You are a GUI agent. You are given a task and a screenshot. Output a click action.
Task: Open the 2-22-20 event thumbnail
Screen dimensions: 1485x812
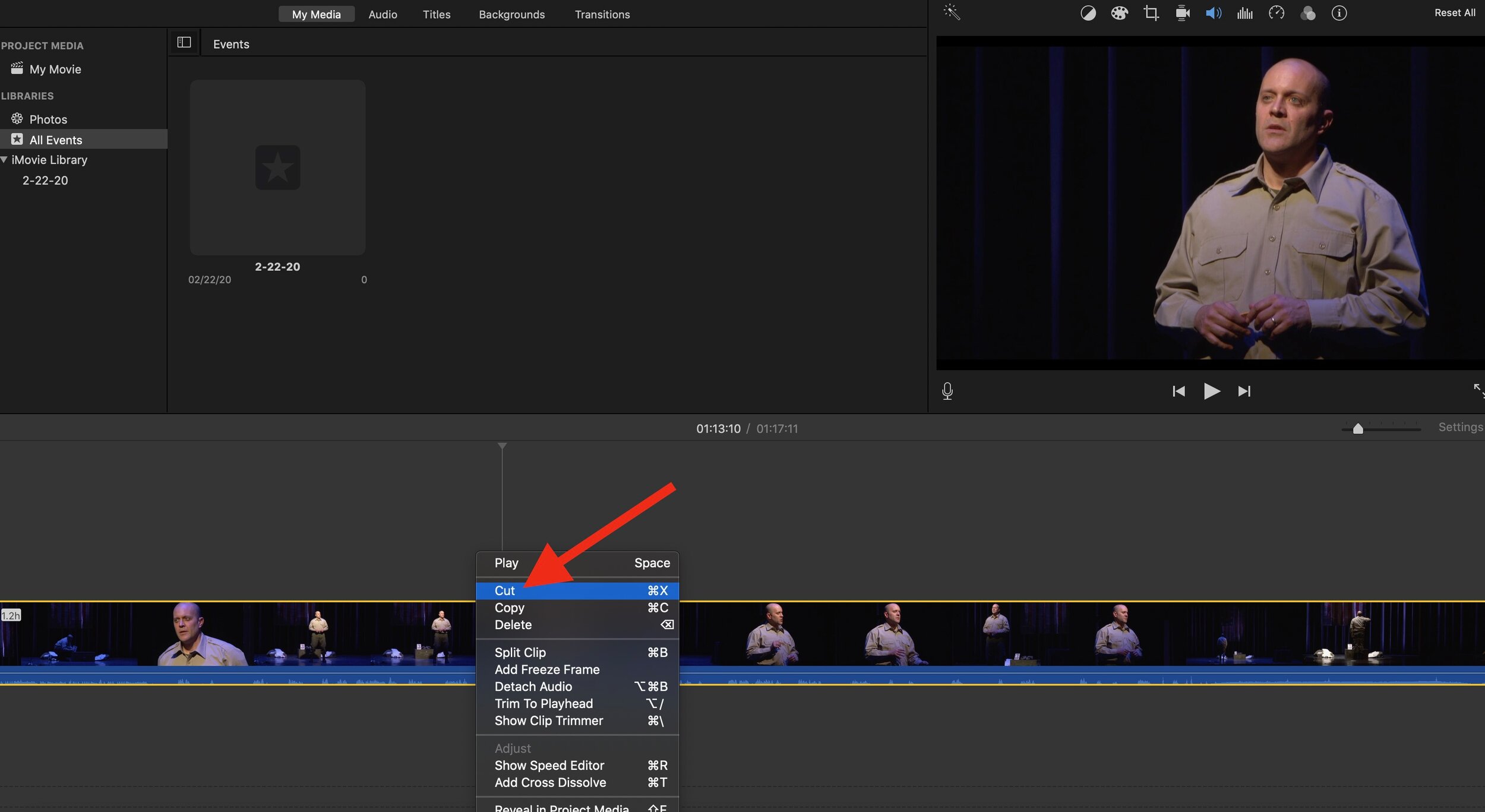(277, 168)
